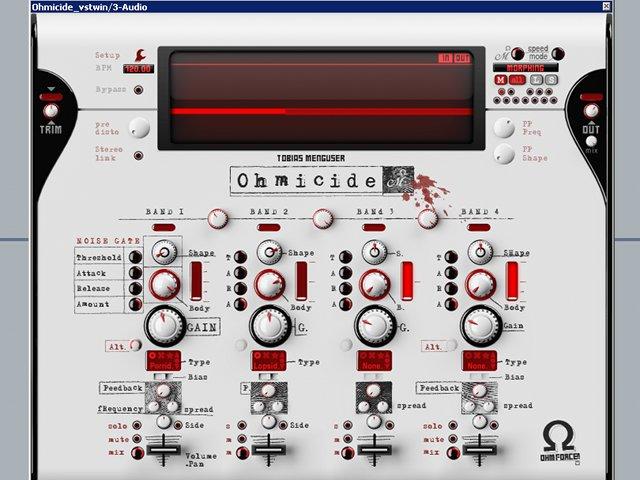Viewport: 640px width, 480px height.
Task: Click Band 1 Volume Pan fader
Action: click(163, 450)
